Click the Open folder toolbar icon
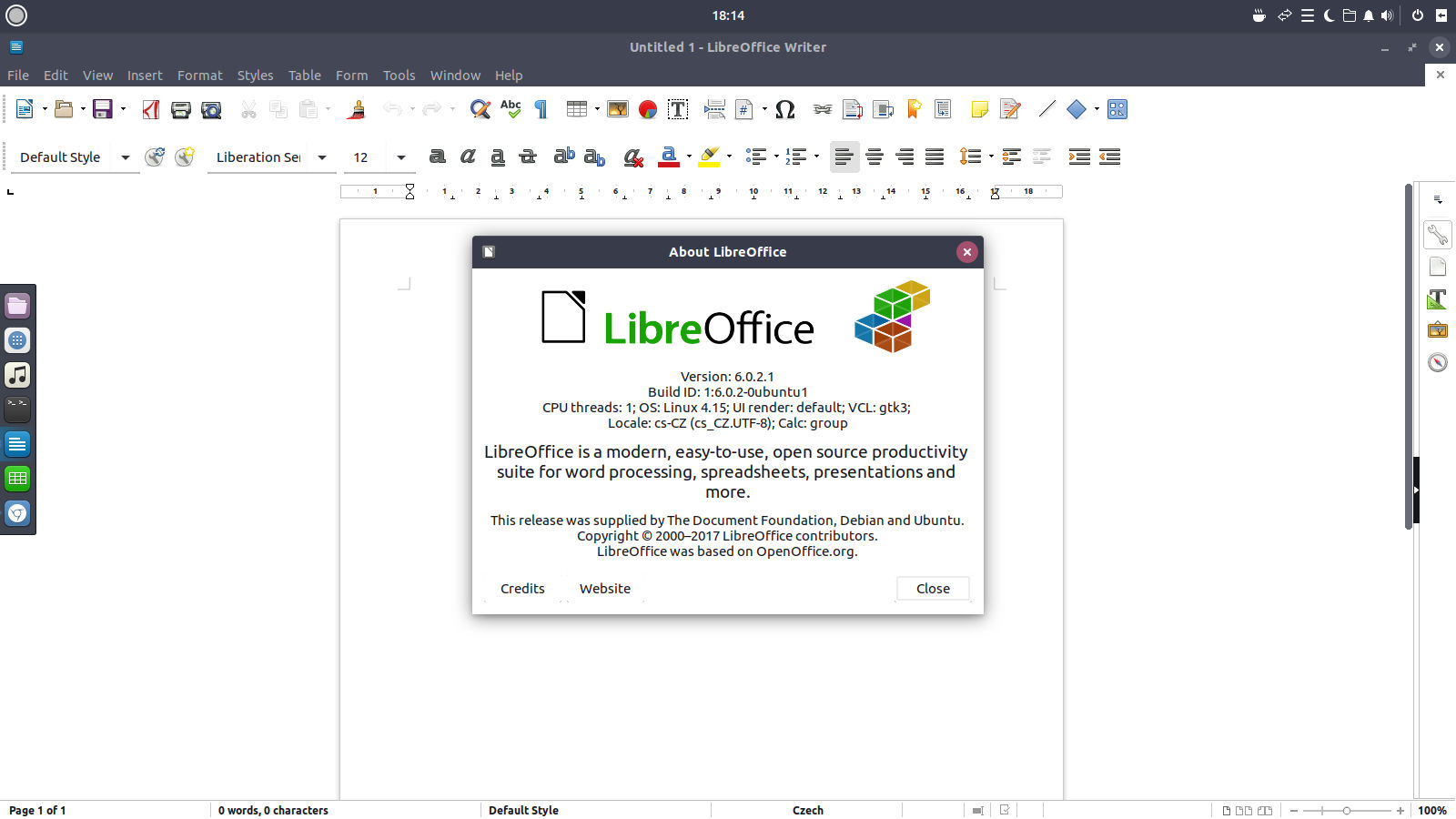 click(64, 109)
